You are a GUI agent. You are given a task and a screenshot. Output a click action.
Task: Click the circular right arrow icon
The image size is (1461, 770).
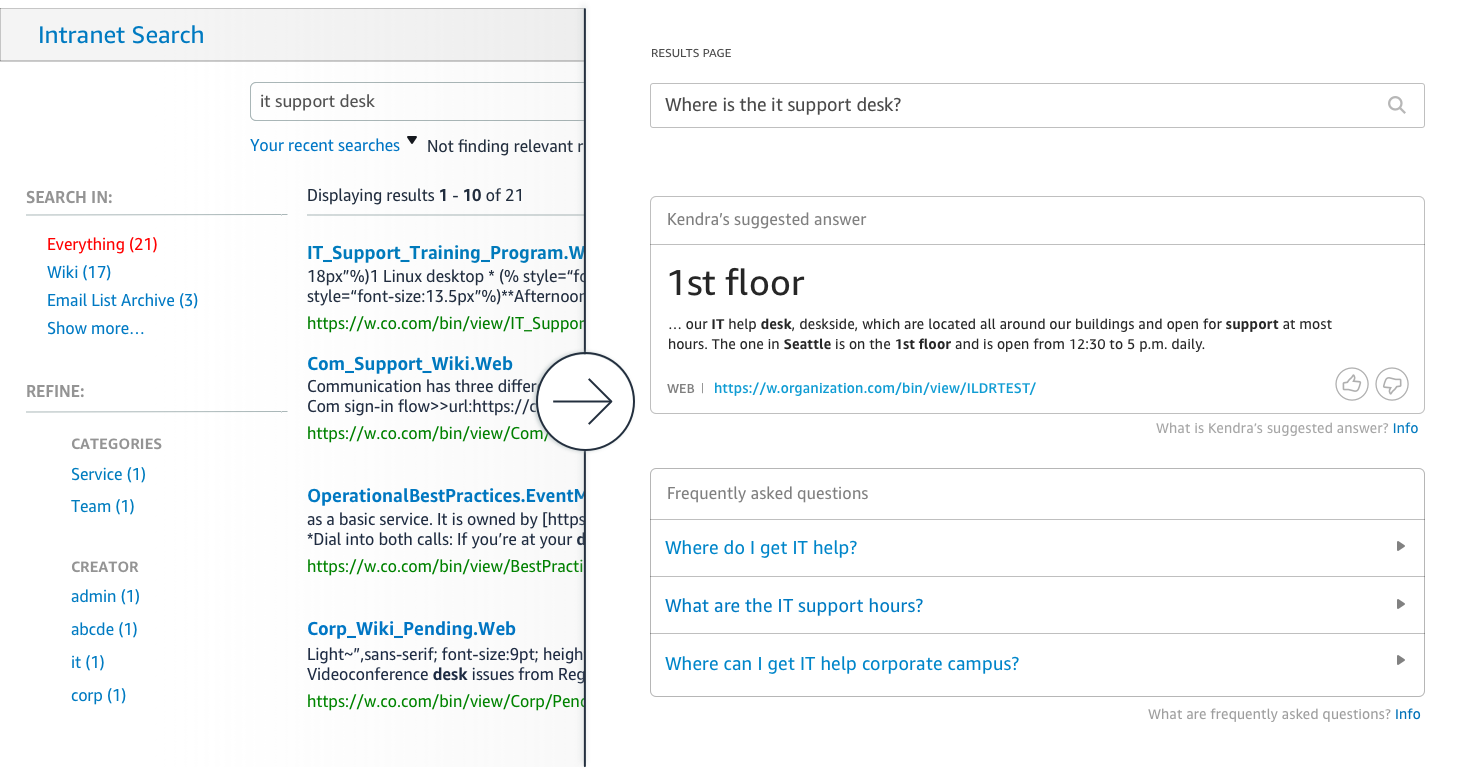point(583,401)
